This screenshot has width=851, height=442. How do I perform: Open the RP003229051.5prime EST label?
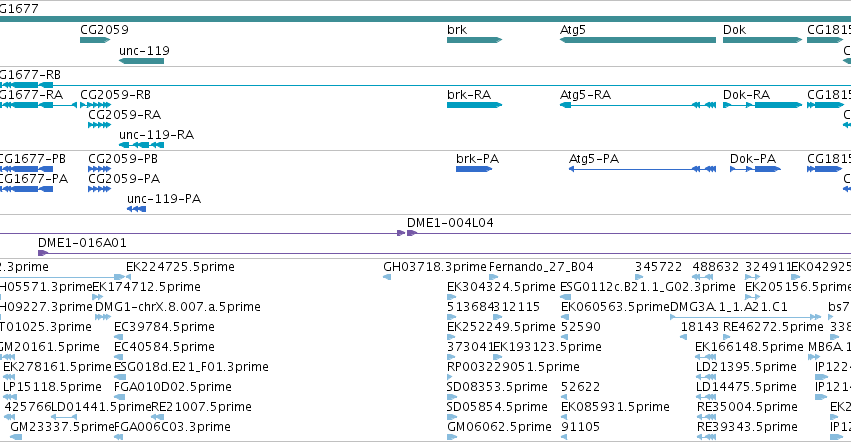pyautogui.click(x=513, y=367)
